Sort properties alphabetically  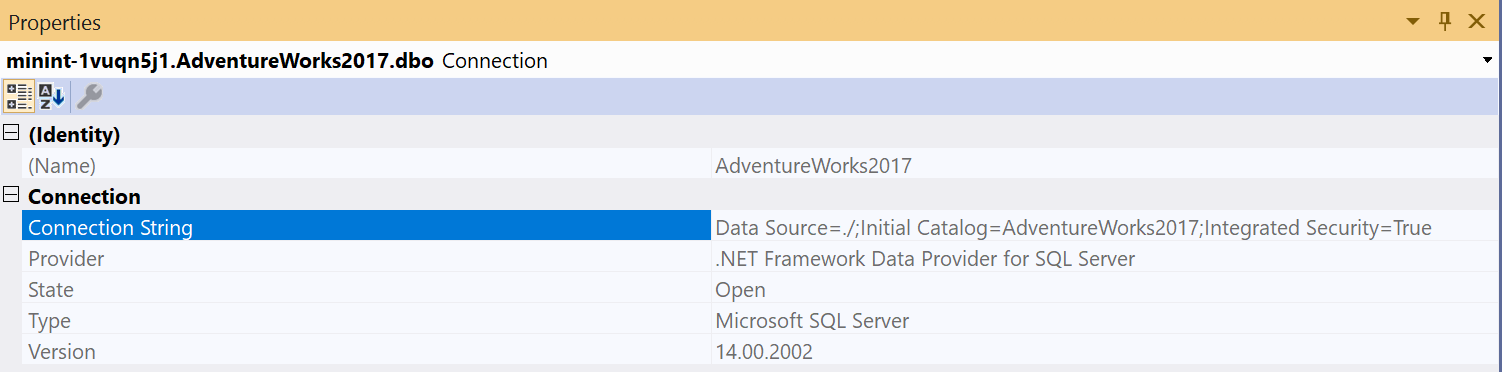52,97
